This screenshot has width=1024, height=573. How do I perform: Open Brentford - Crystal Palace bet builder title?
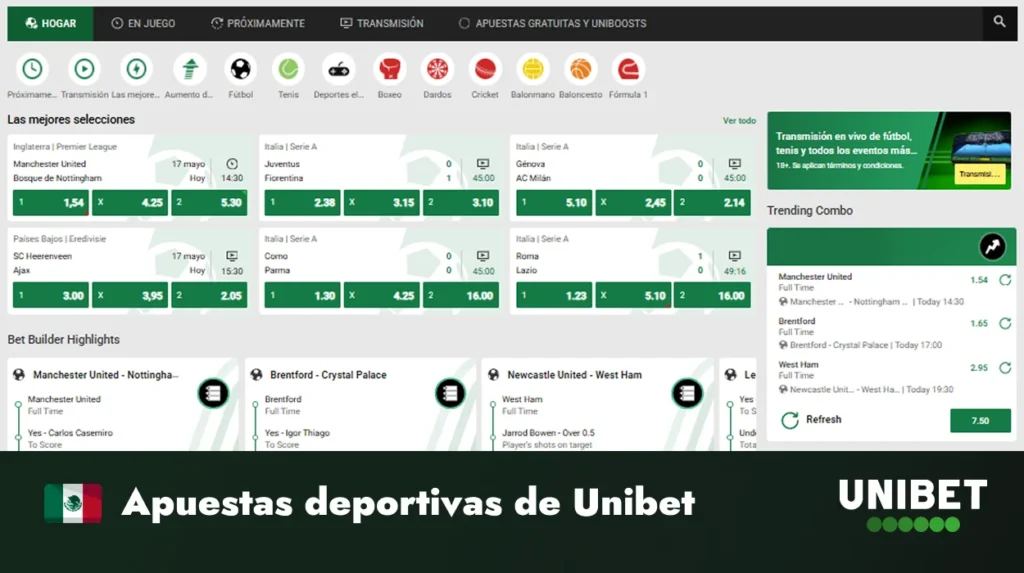tap(328, 375)
